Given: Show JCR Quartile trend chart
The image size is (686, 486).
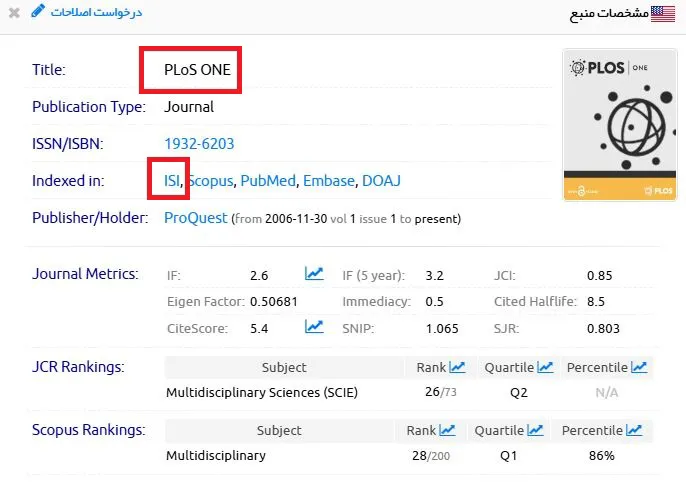Looking at the screenshot, I should [x=545, y=367].
